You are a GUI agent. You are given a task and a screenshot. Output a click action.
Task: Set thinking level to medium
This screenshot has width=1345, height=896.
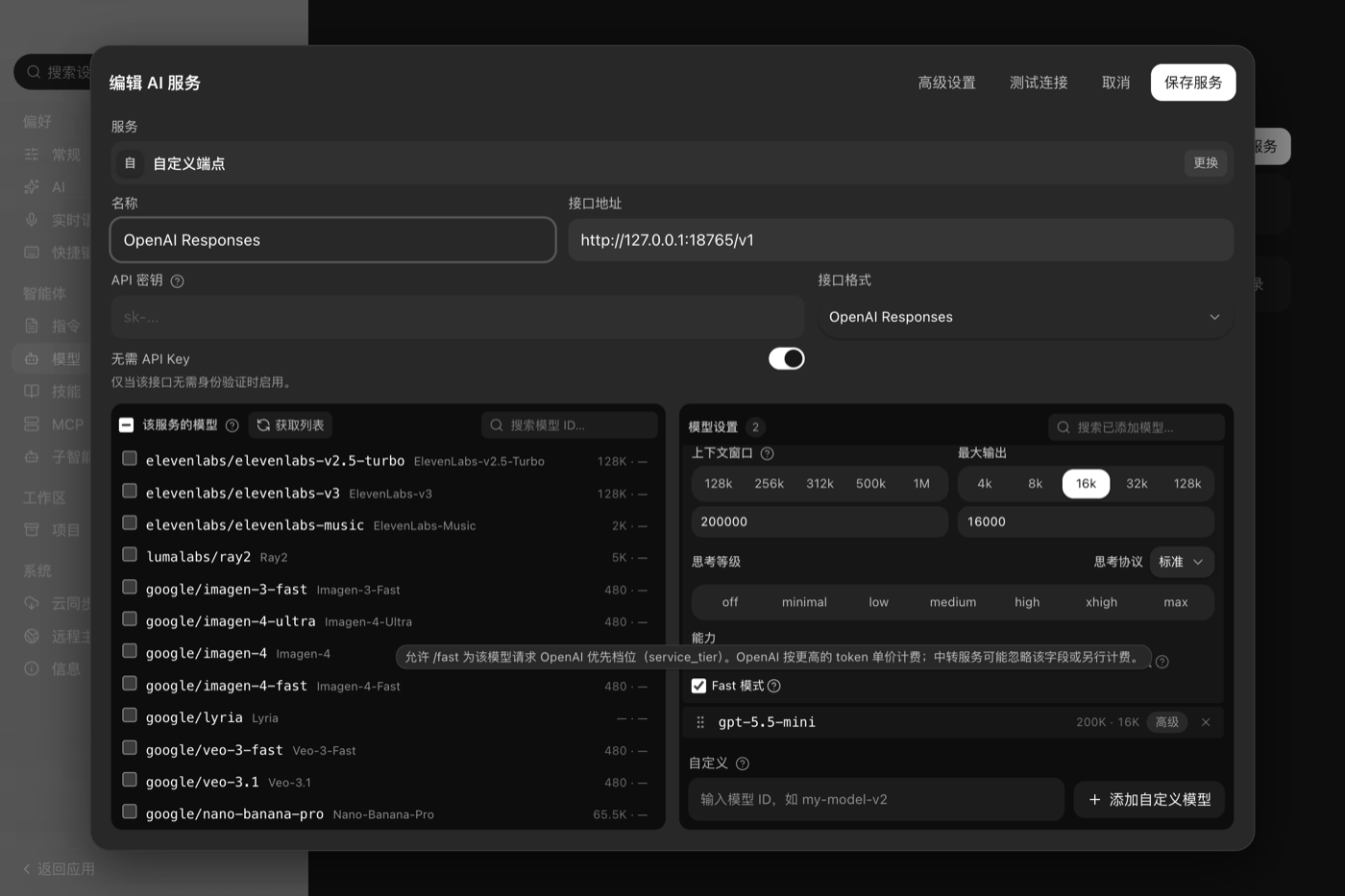click(952, 602)
